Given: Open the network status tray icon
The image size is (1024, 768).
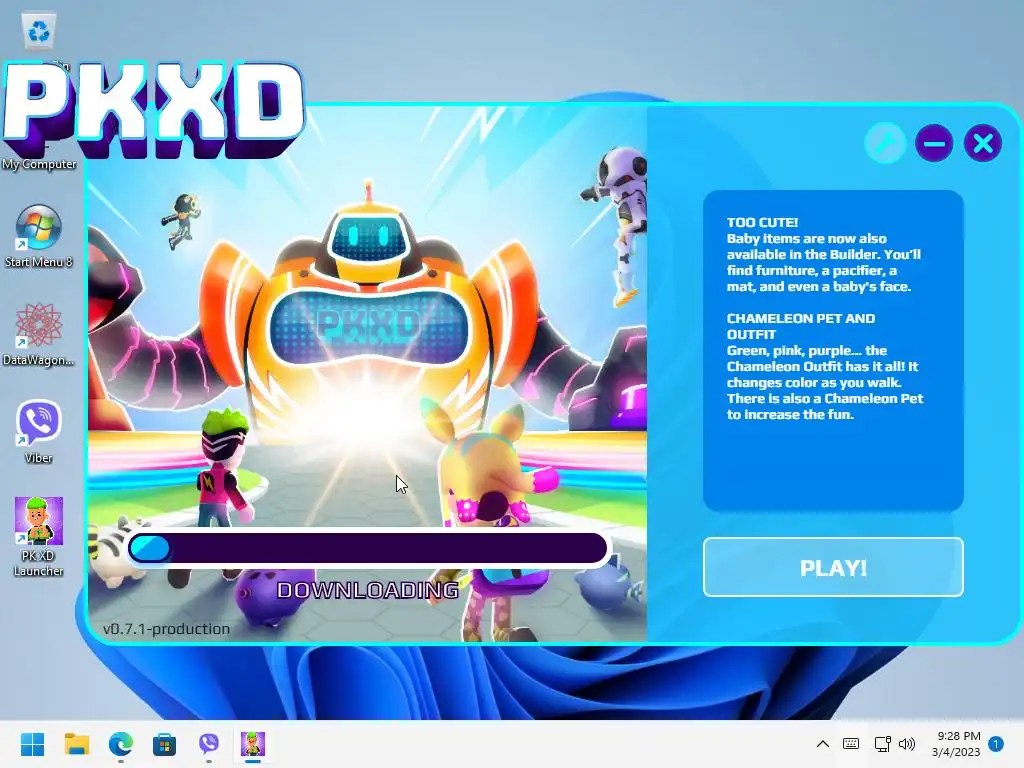Looking at the screenshot, I should pyautogui.click(x=882, y=744).
